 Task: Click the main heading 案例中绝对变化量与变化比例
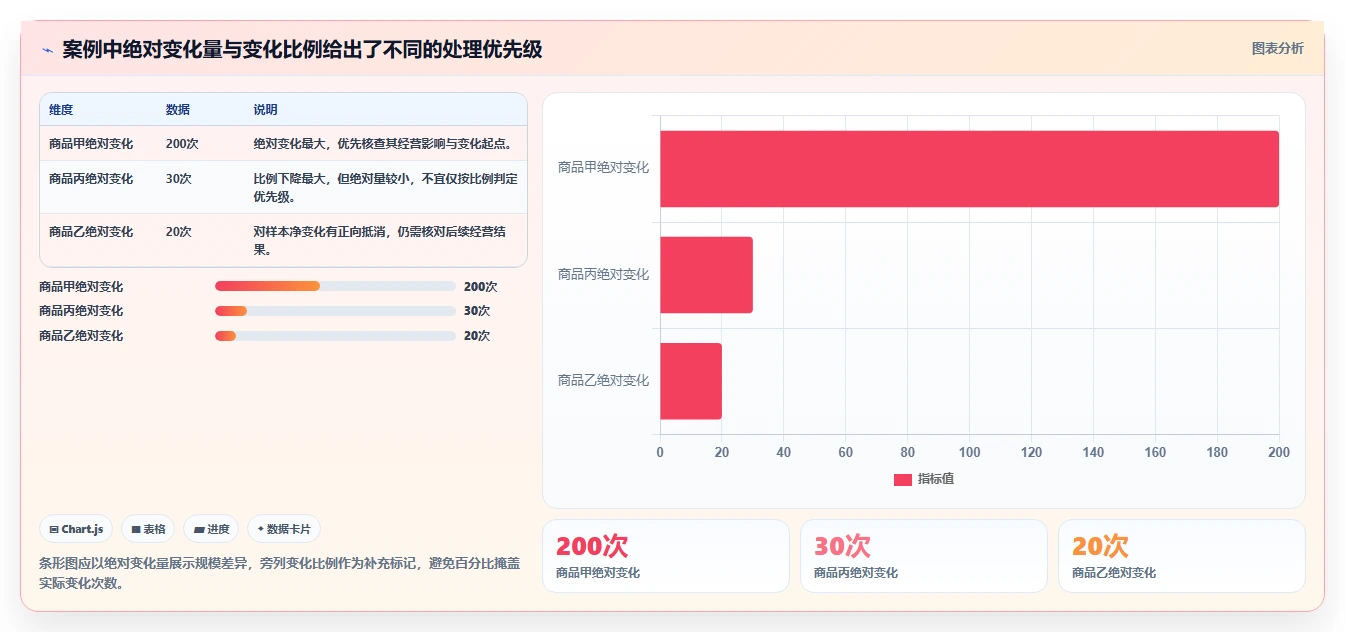point(302,49)
